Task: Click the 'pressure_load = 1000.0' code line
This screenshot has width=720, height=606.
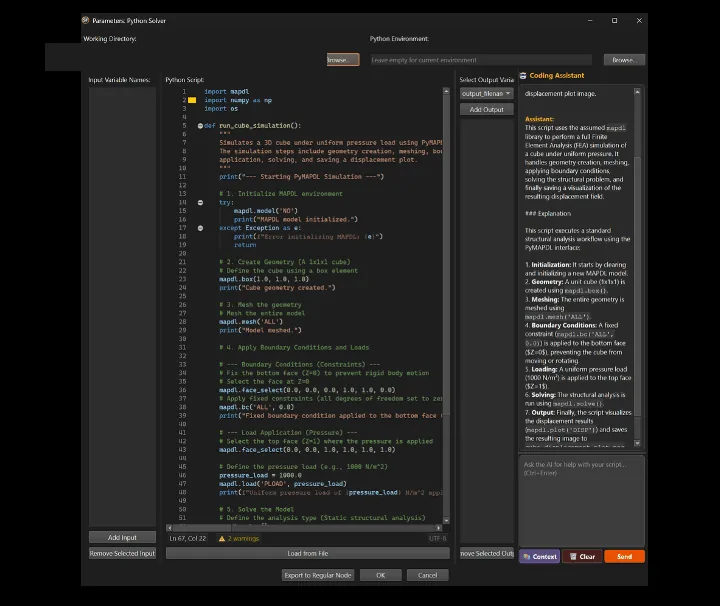Action: coord(260,475)
